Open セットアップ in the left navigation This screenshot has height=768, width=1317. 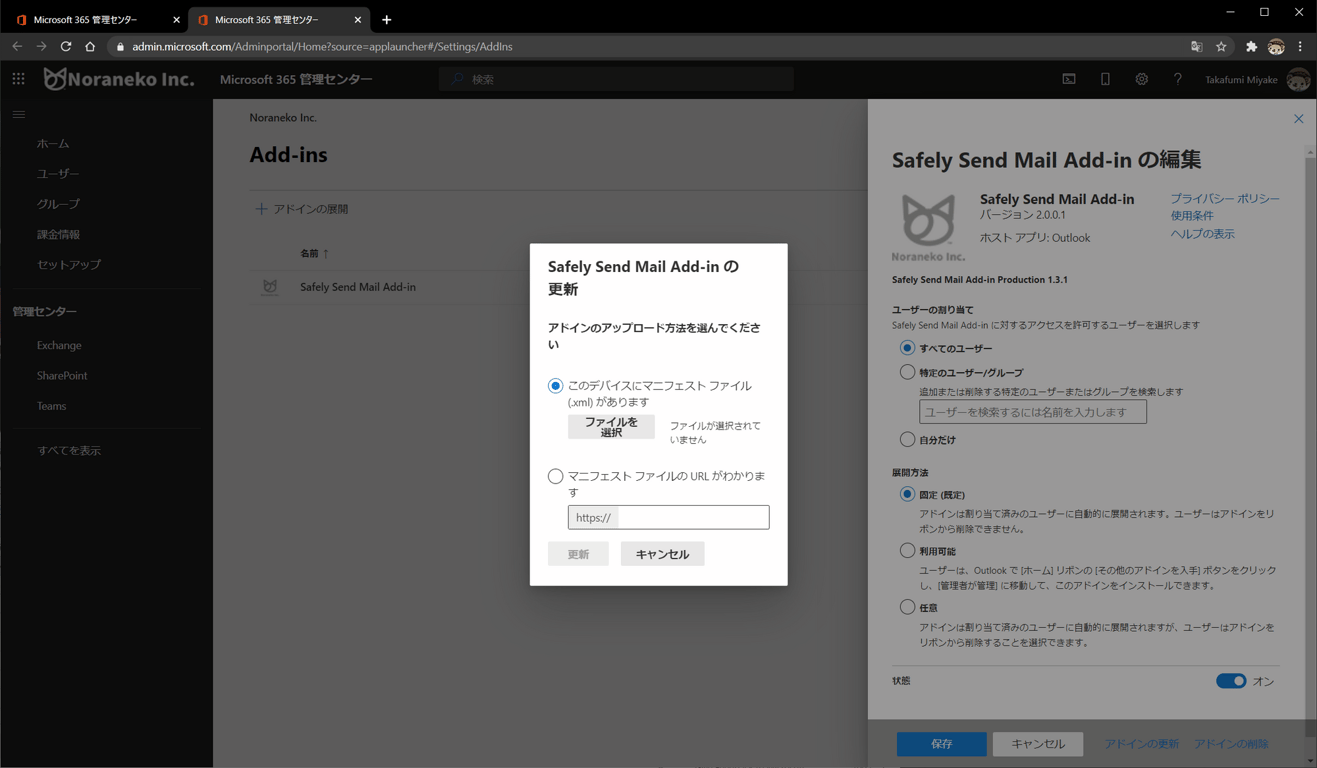pyautogui.click(x=69, y=265)
